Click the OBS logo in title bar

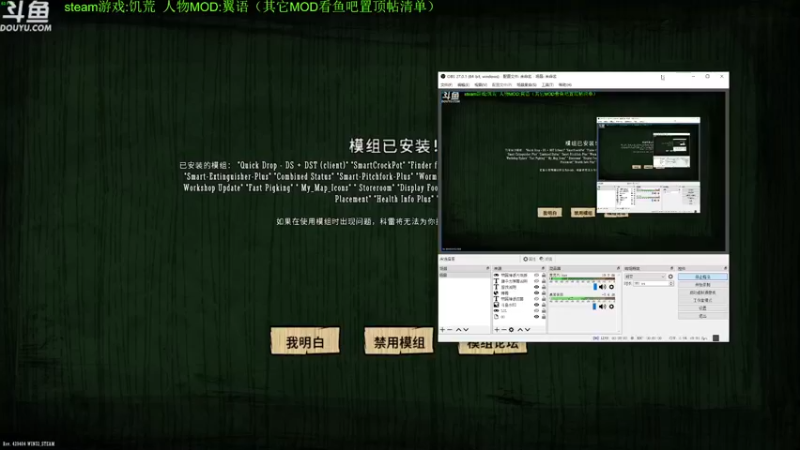point(443,77)
